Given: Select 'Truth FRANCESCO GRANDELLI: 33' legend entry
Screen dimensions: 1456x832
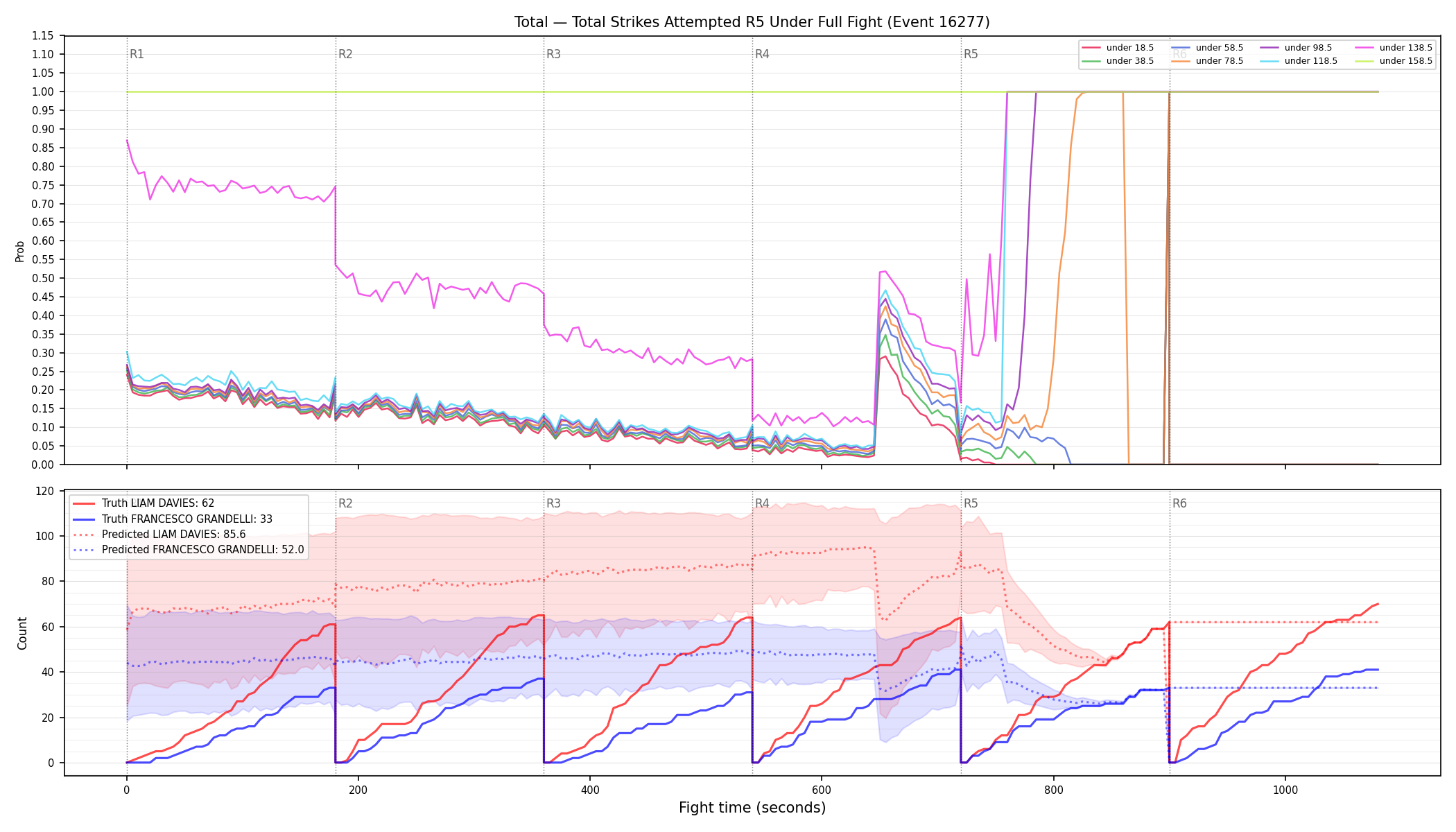Looking at the screenshot, I should click(x=173, y=519).
